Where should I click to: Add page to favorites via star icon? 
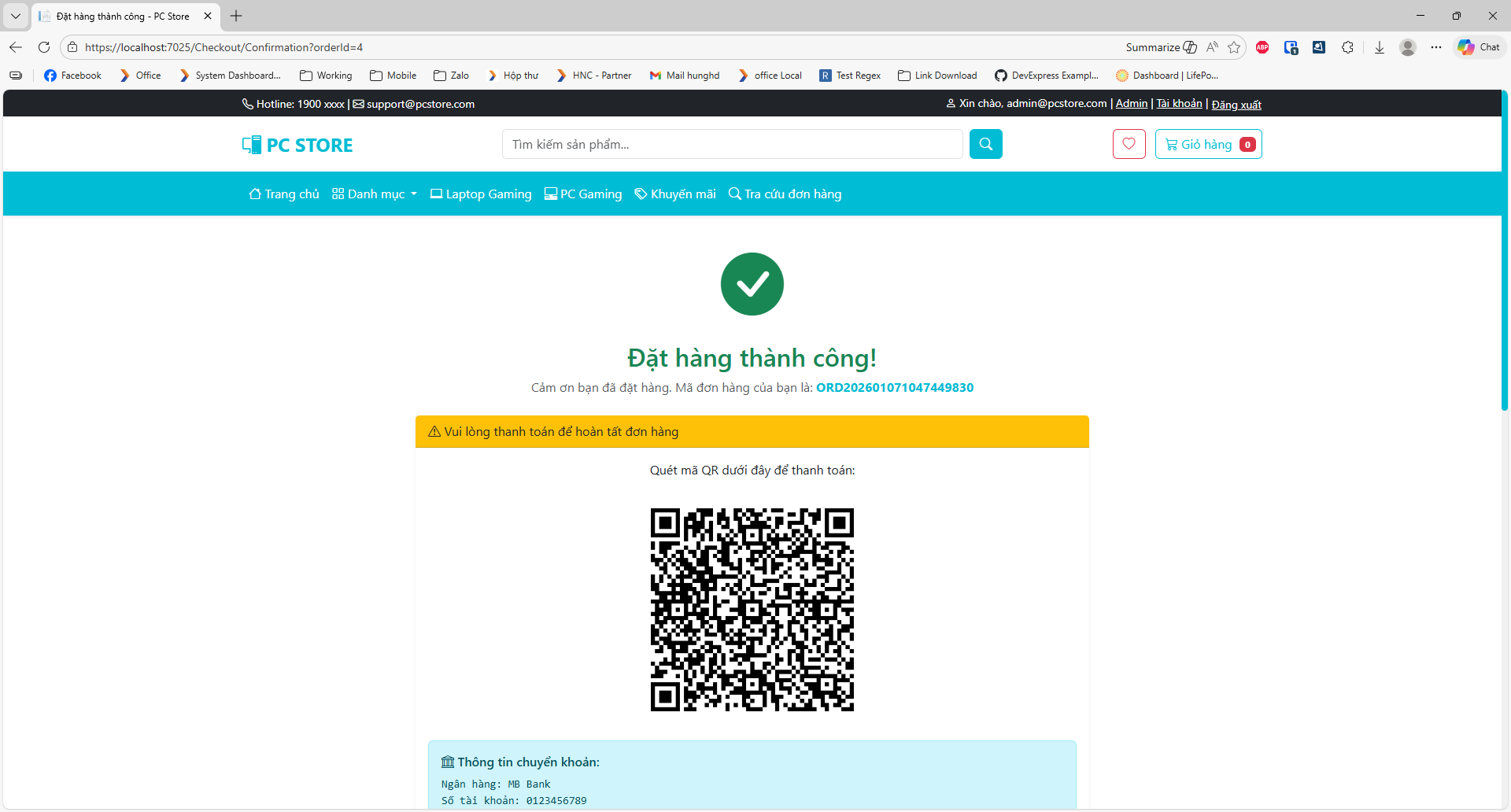1235,47
